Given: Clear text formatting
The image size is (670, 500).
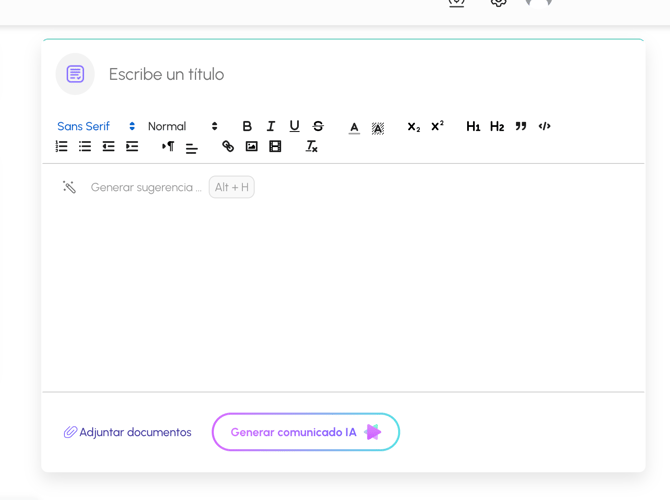Looking at the screenshot, I should click(x=311, y=147).
